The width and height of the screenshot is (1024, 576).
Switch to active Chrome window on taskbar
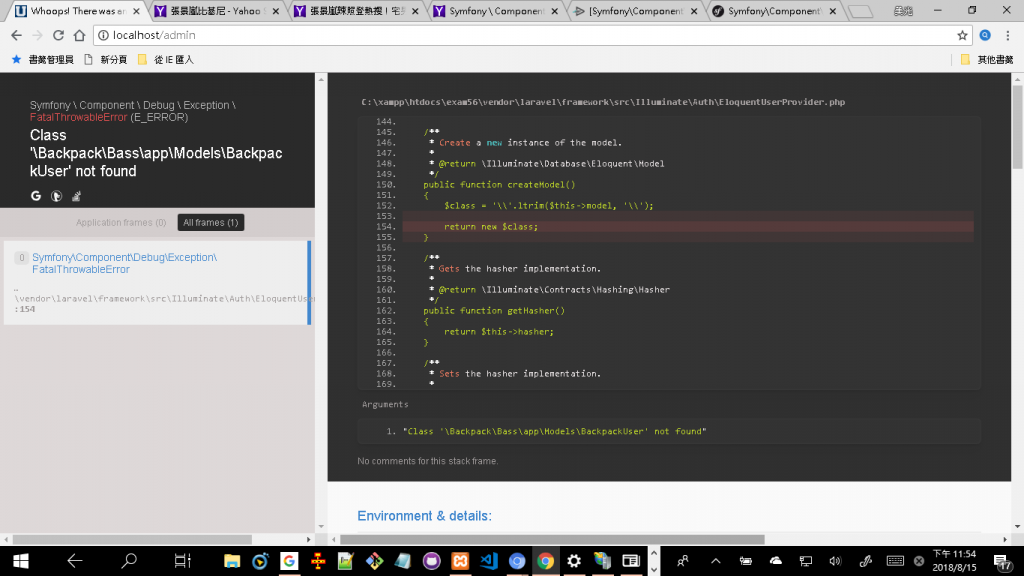coord(545,561)
